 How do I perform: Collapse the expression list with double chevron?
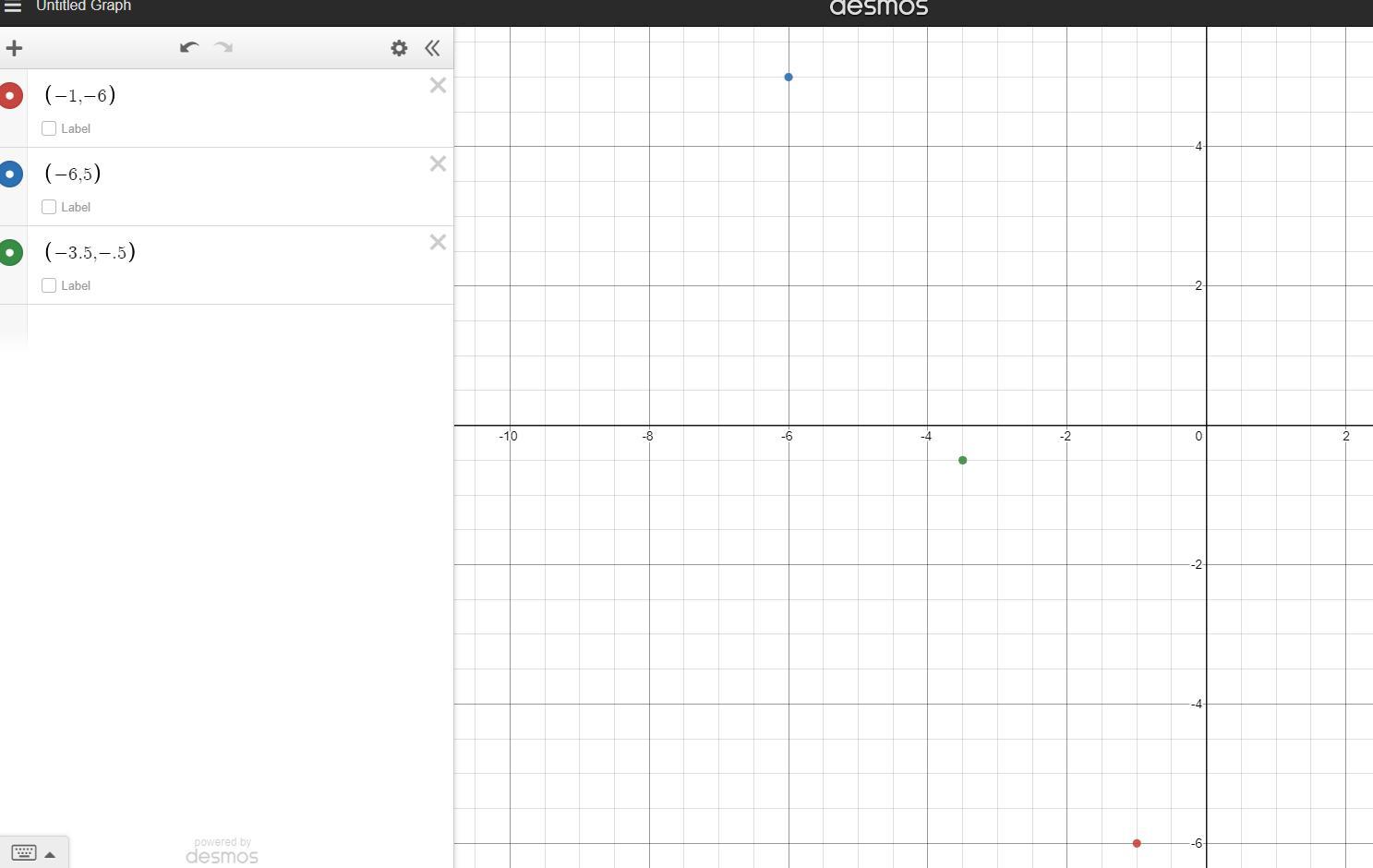(432, 48)
